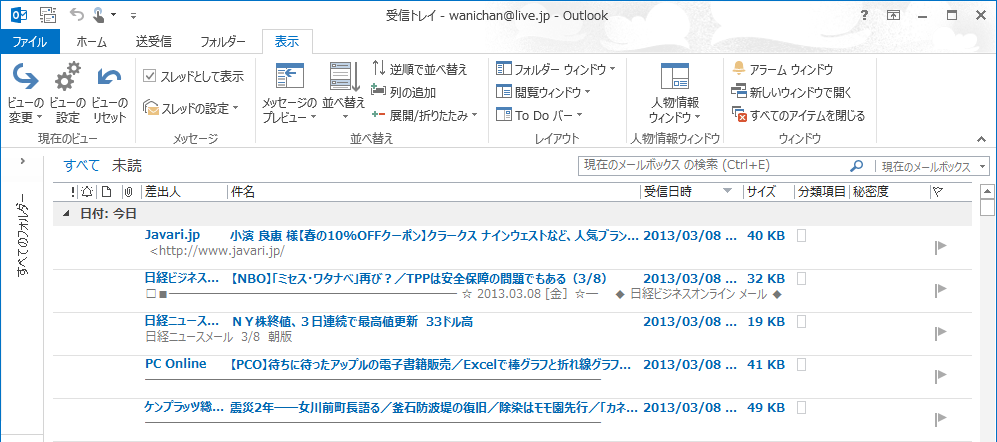Viewport: 997px width, 442px height.
Task: Click Send/Receive quick access toolbar icon
Action: [x=48, y=14]
